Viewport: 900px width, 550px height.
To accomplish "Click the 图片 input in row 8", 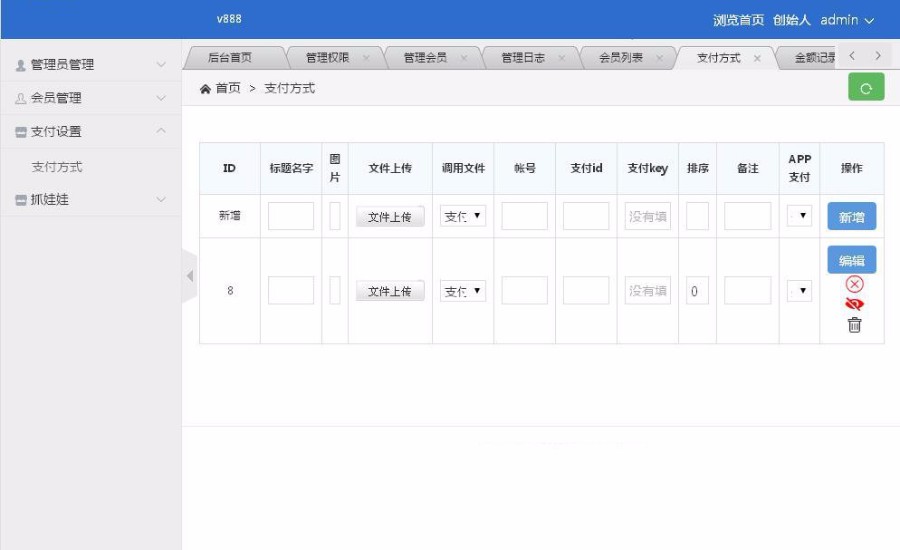I will (x=335, y=291).
